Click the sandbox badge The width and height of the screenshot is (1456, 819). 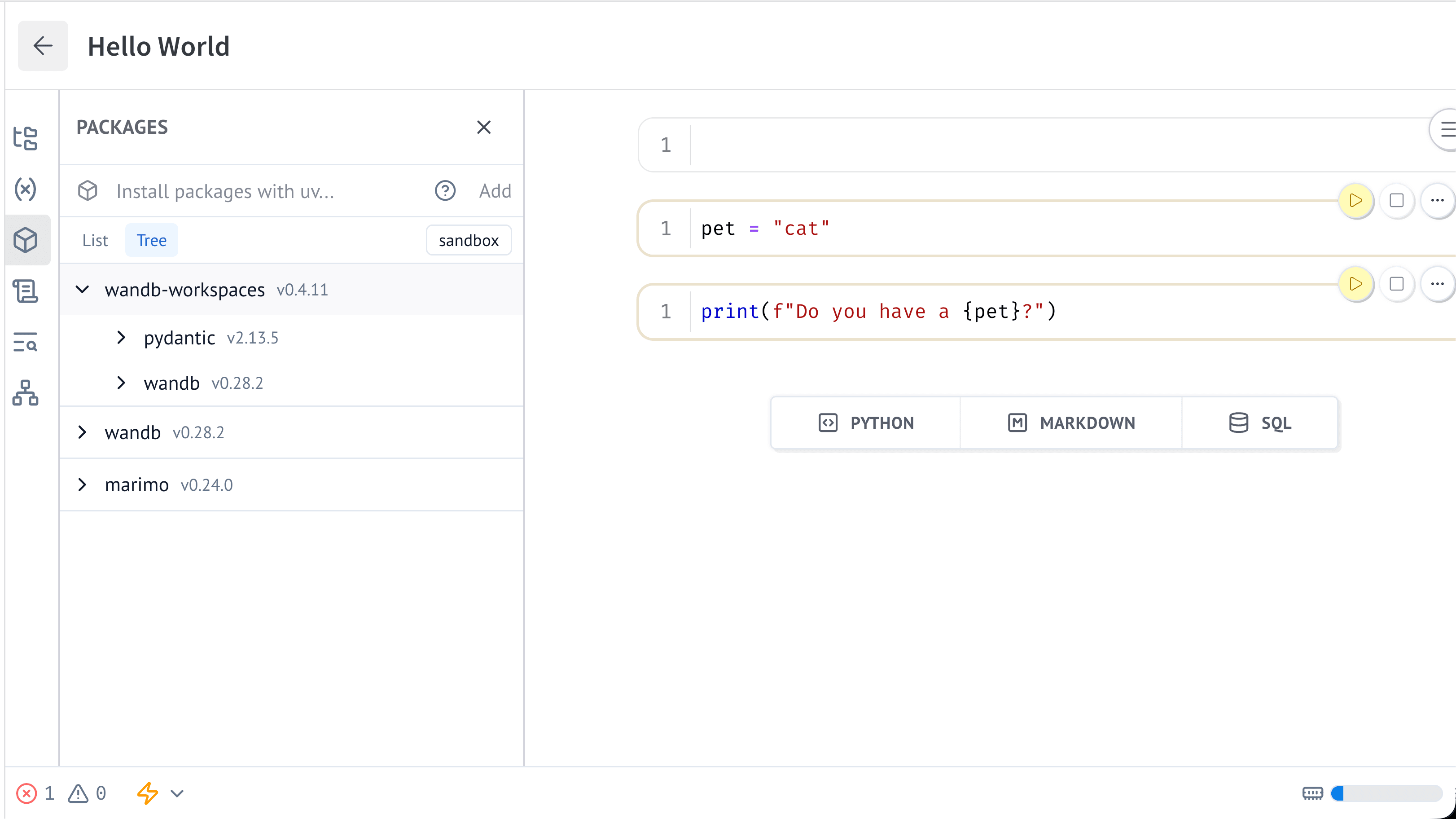469,240
